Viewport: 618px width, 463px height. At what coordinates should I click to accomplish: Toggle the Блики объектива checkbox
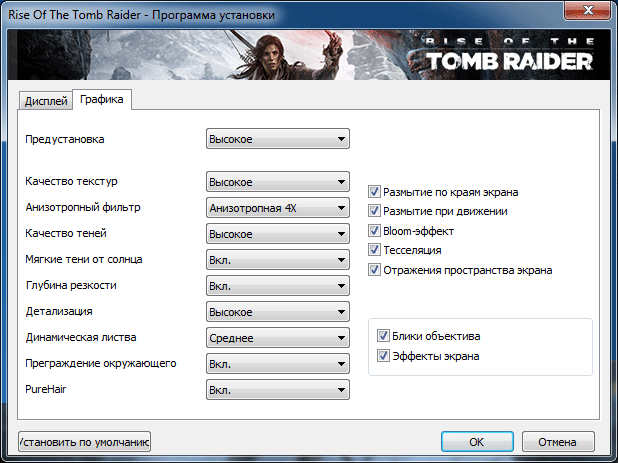383,336
